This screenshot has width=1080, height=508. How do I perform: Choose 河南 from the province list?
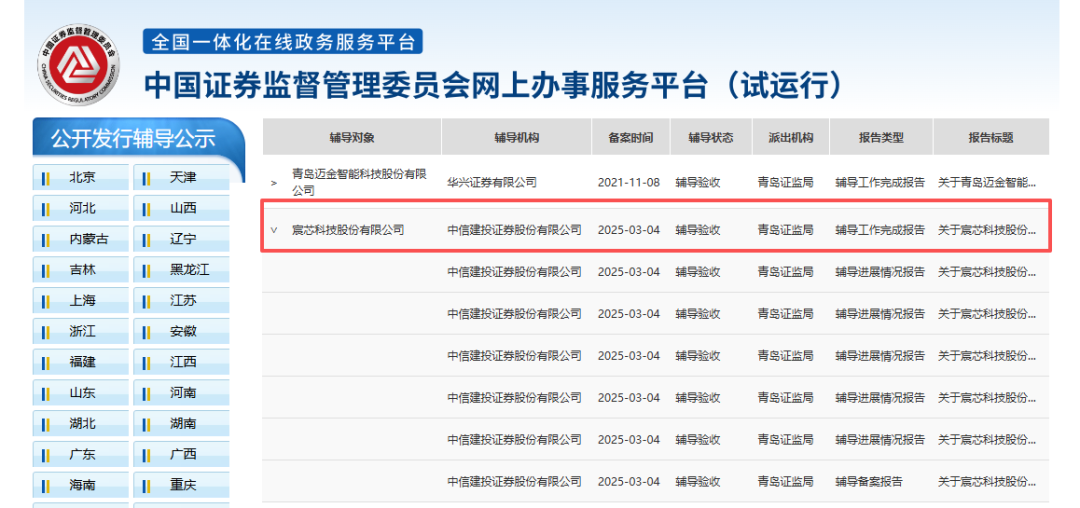pyautogui.click(x=181, y=393)
